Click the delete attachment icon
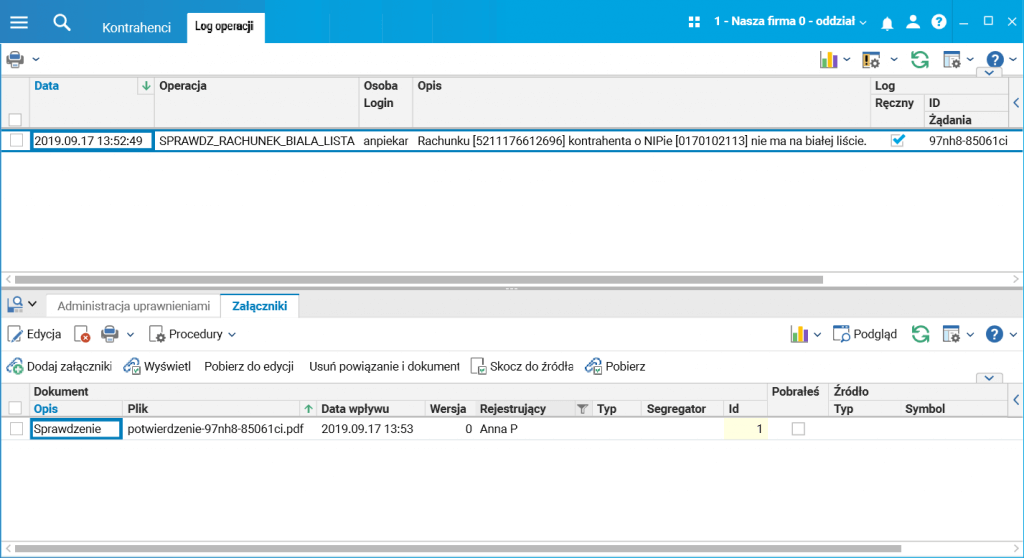The height and width of the screenshot is (558, 1024). (82, 335)
